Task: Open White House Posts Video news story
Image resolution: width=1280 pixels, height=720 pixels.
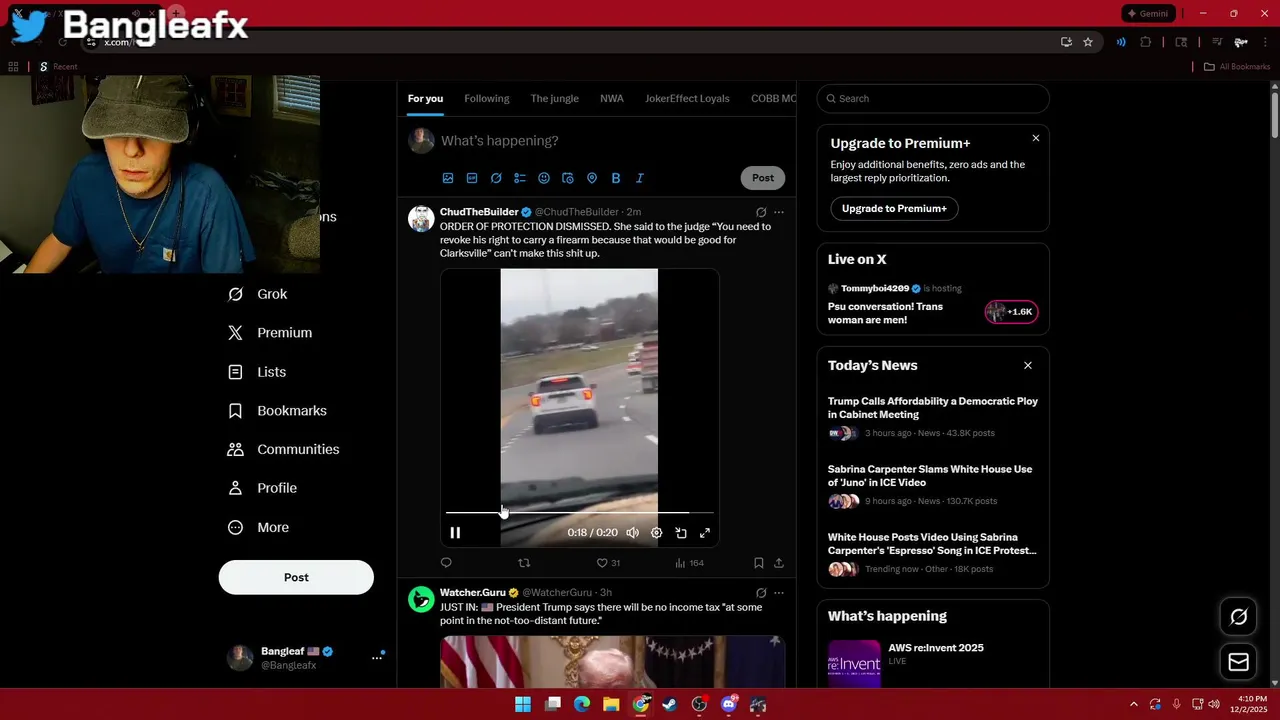Action: [933, 553]
